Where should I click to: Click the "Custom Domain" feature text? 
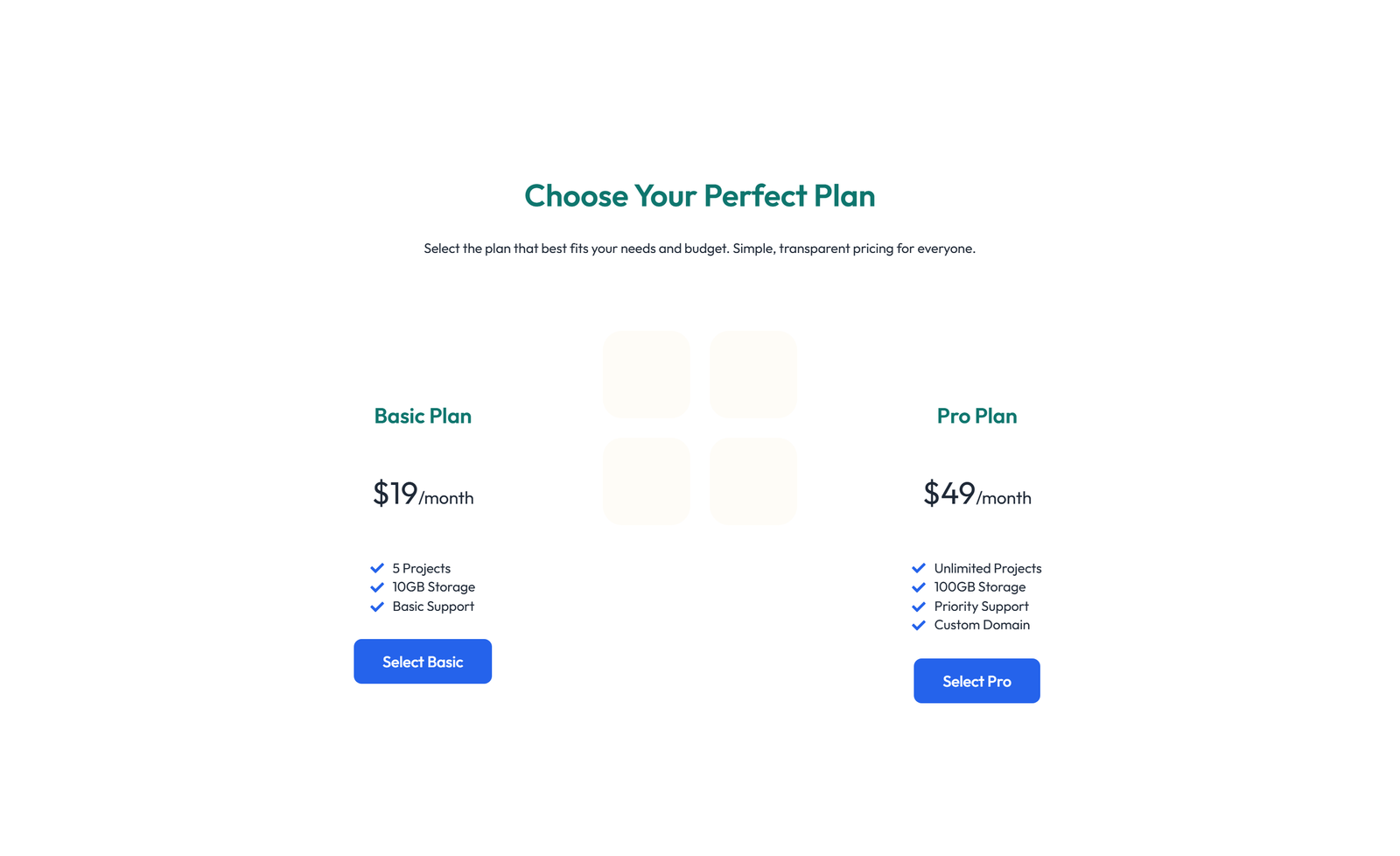click(981, 625)
